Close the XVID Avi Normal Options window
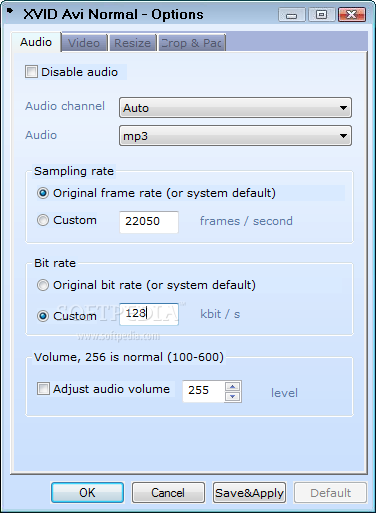The image size is (376, 513). coord(352,15)
